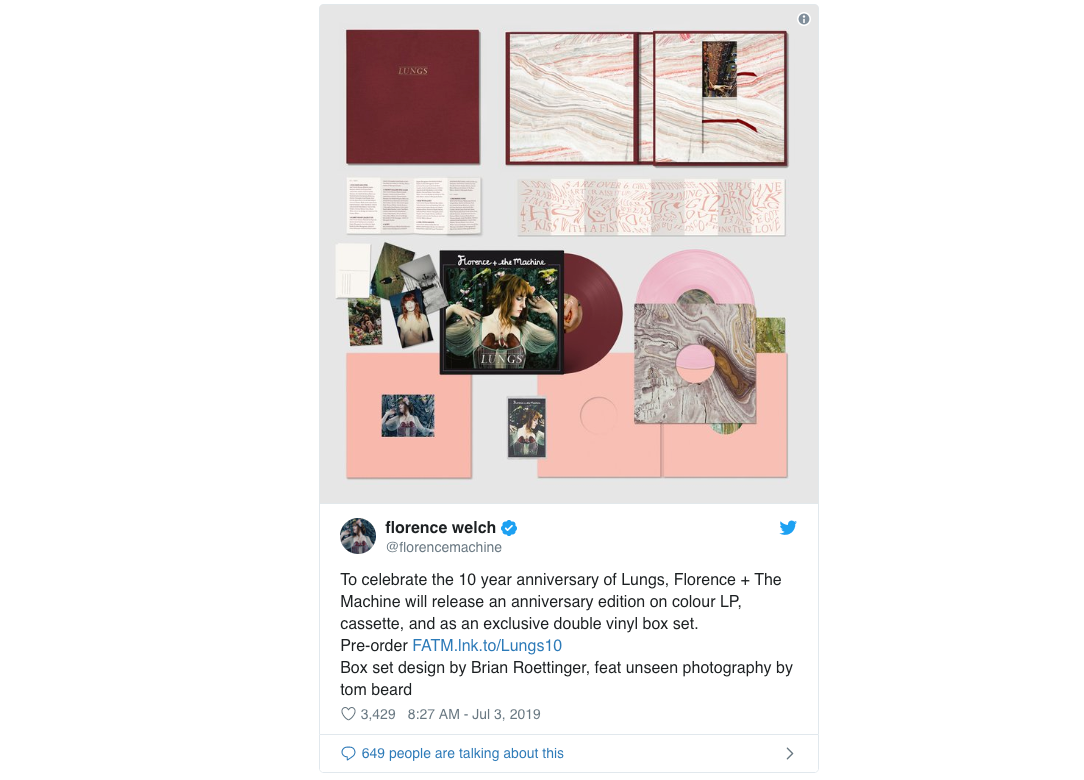The width and height of the screenshot is (1084, 780).
Task: Open '649 people are talking about this'
Action: tap(462, 753)
